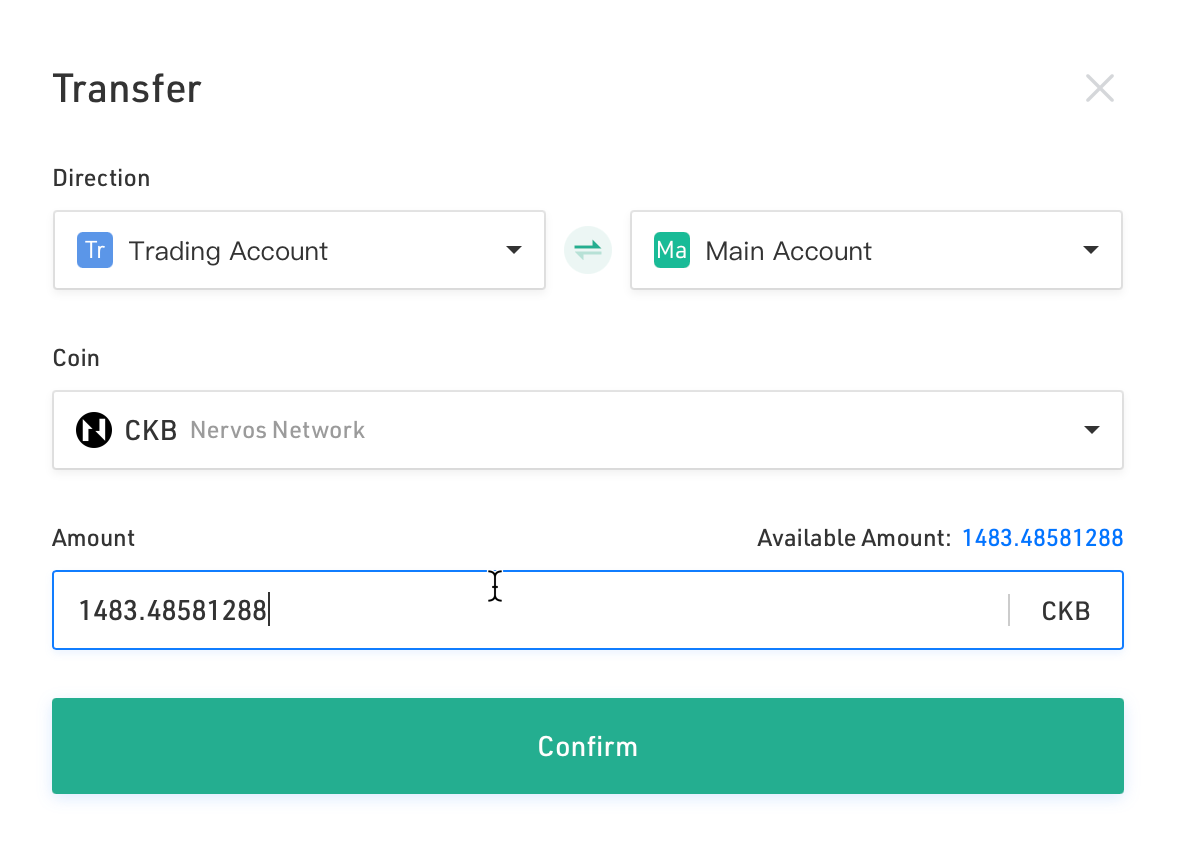This screenshot has width=1184, height=848.
Task: Expand the CKB coin selector
Action: [587, 430]
